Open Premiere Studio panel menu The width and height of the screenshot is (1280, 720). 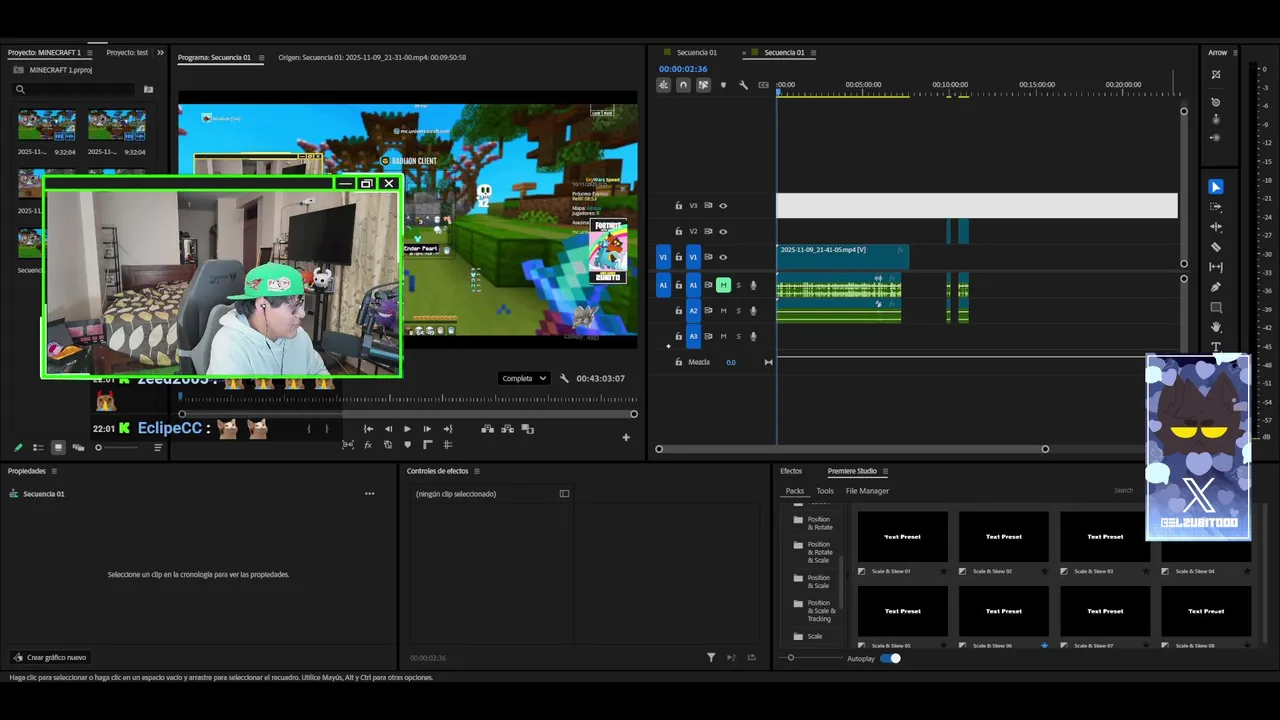885,471
